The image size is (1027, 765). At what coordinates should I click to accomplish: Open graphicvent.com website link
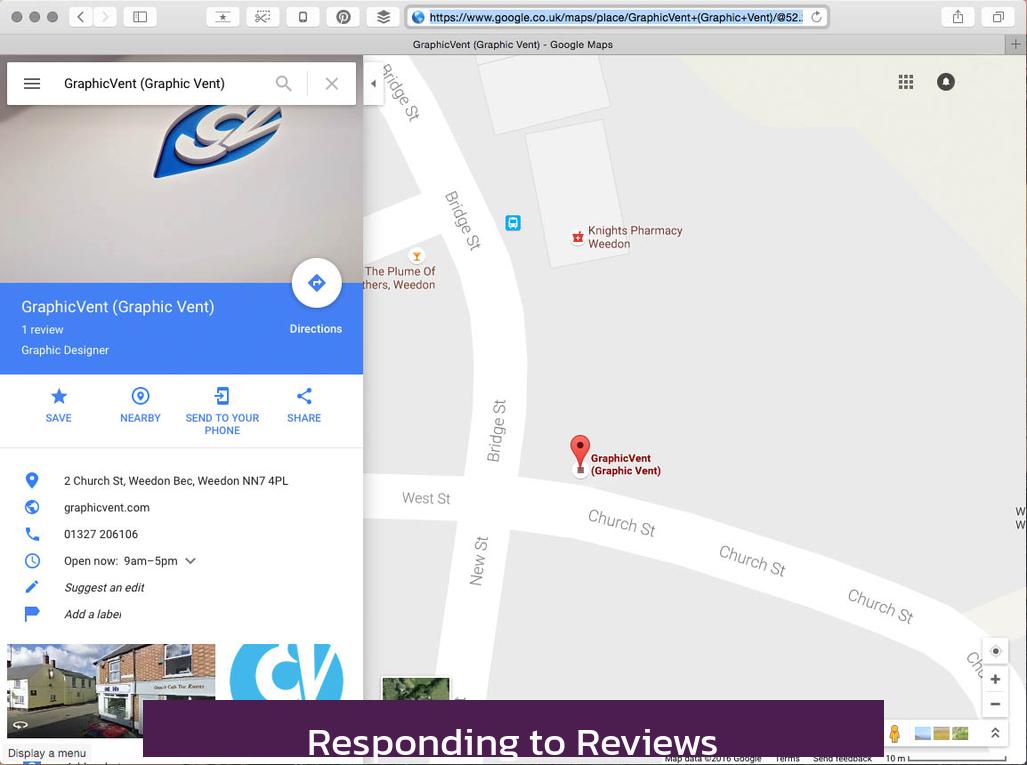107,508
